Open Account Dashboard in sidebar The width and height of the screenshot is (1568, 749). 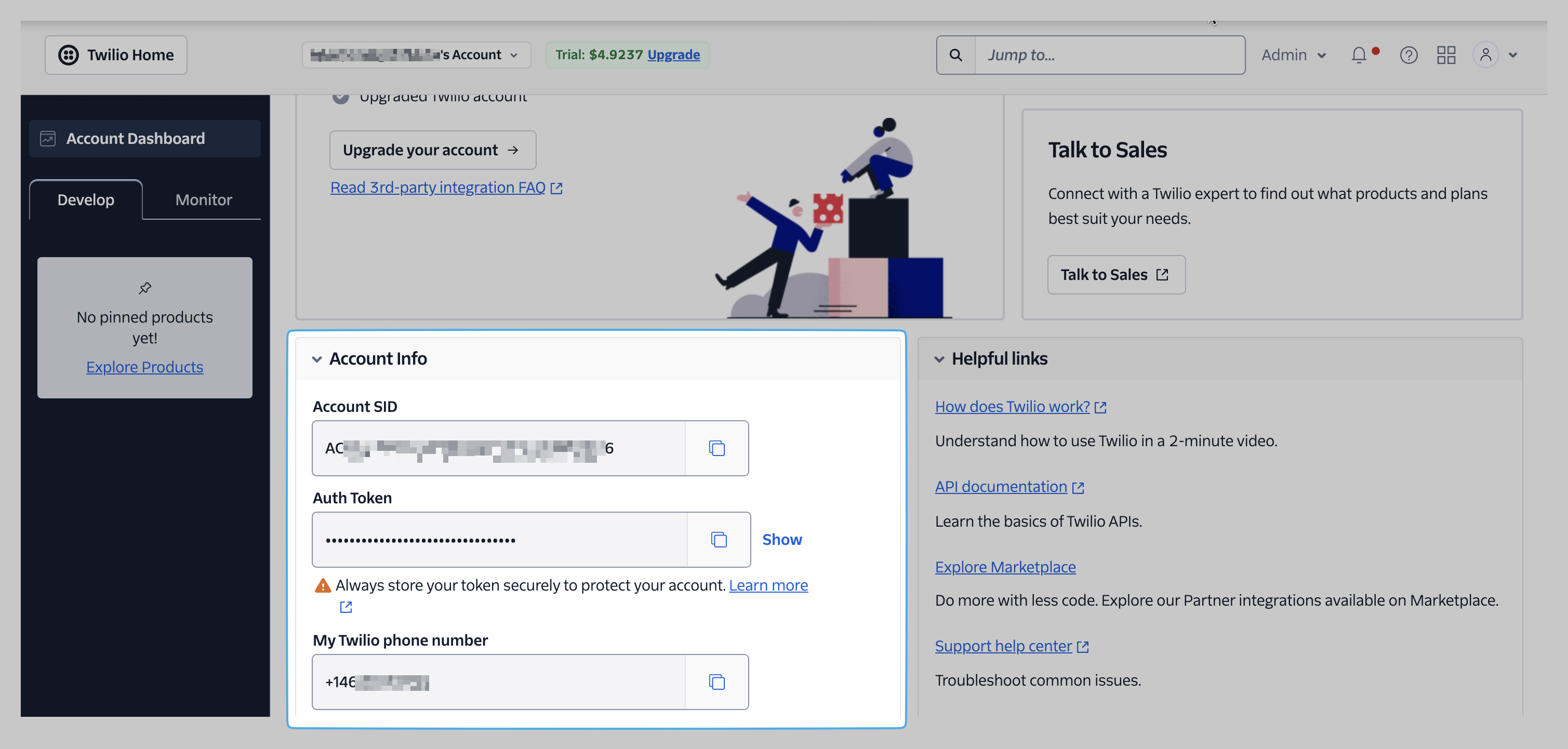(x=145, y=139)
